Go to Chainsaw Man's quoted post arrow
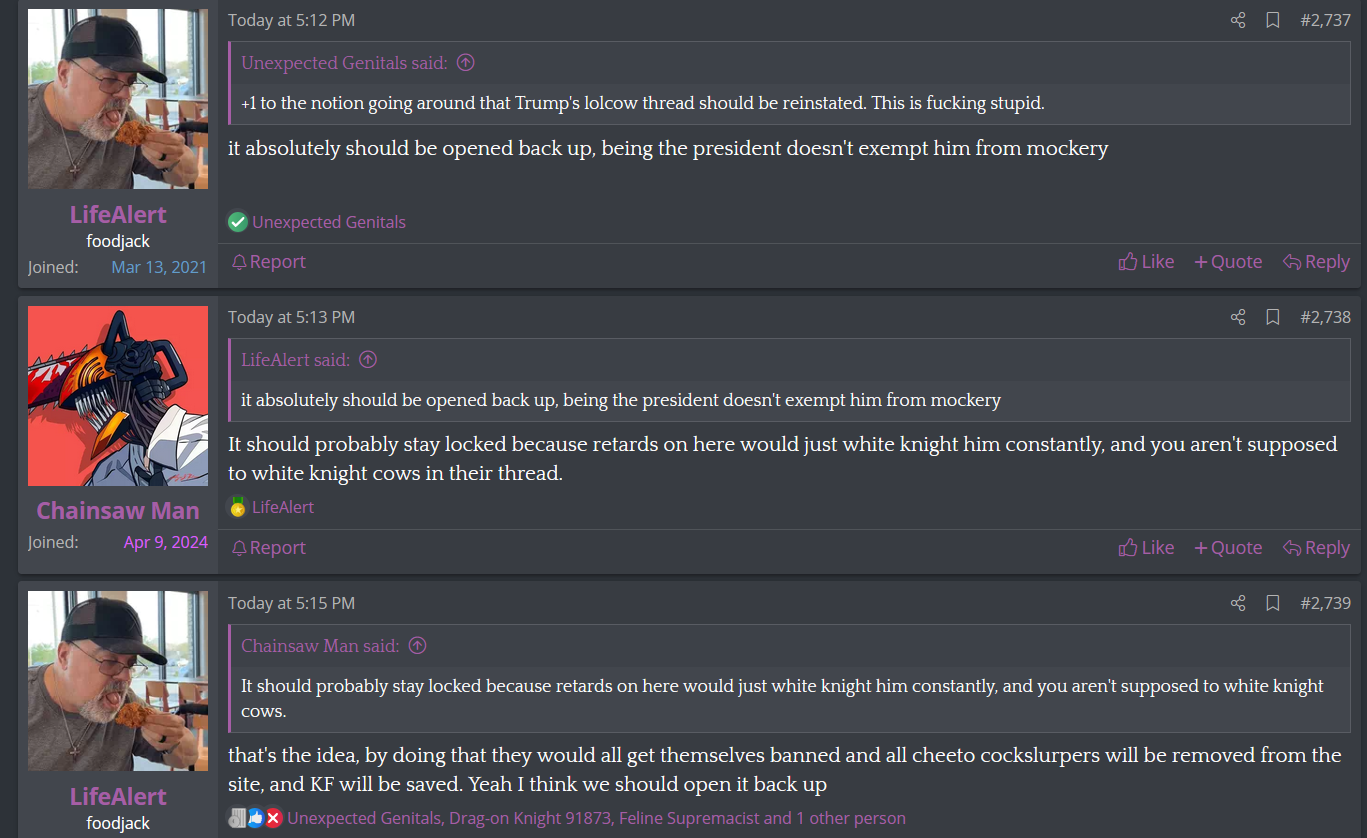This screenshot has width=1367, height=838. (x=418, y=646)
